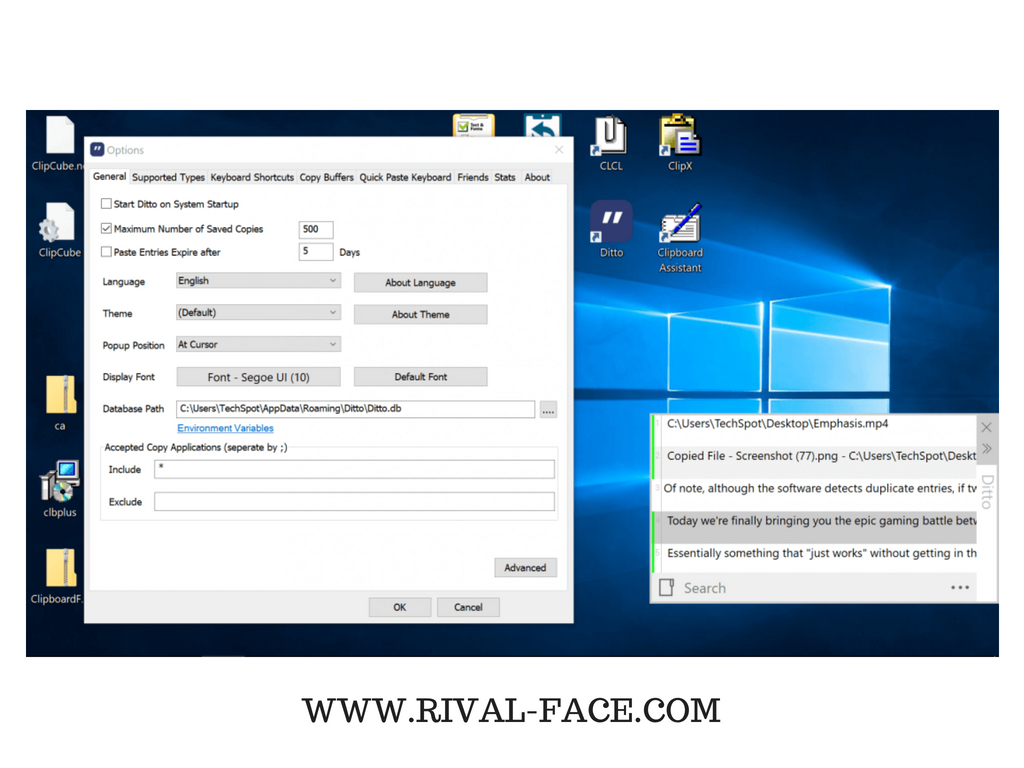Open the CLCL desktop shortcut

(x=611, y=142)
